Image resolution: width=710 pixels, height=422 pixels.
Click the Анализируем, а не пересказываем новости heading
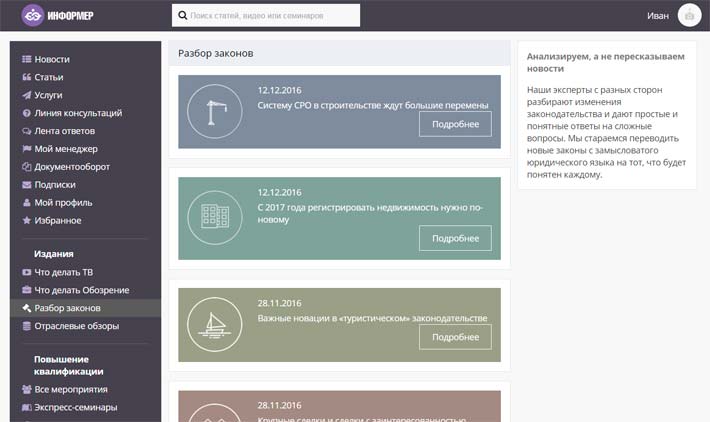pyautogui.click(x=605, y=62)
